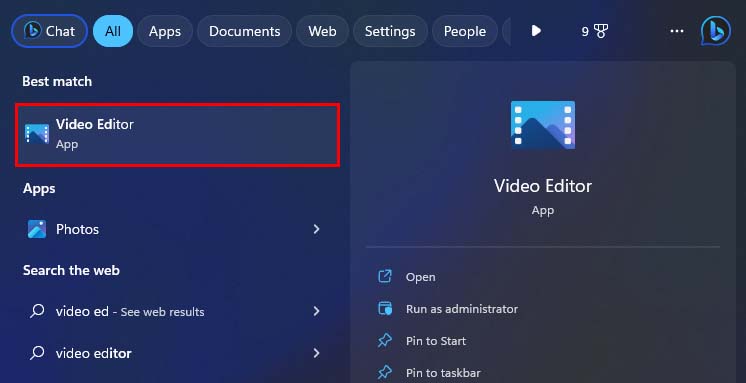Click the Pin to taskbar pin icon
This screenshot has height=383, width=746.
point(385,372)
